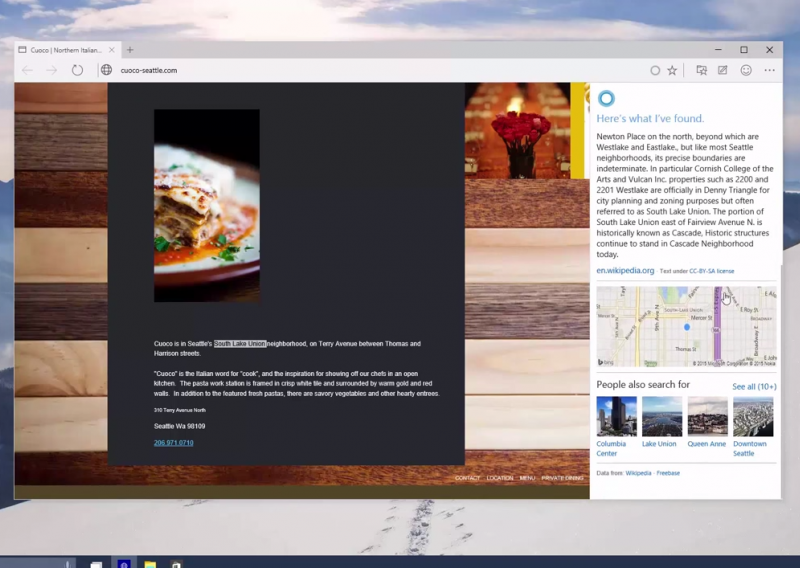
Task: Click the lasagna dish photo
Action: (x=207, y=205)
